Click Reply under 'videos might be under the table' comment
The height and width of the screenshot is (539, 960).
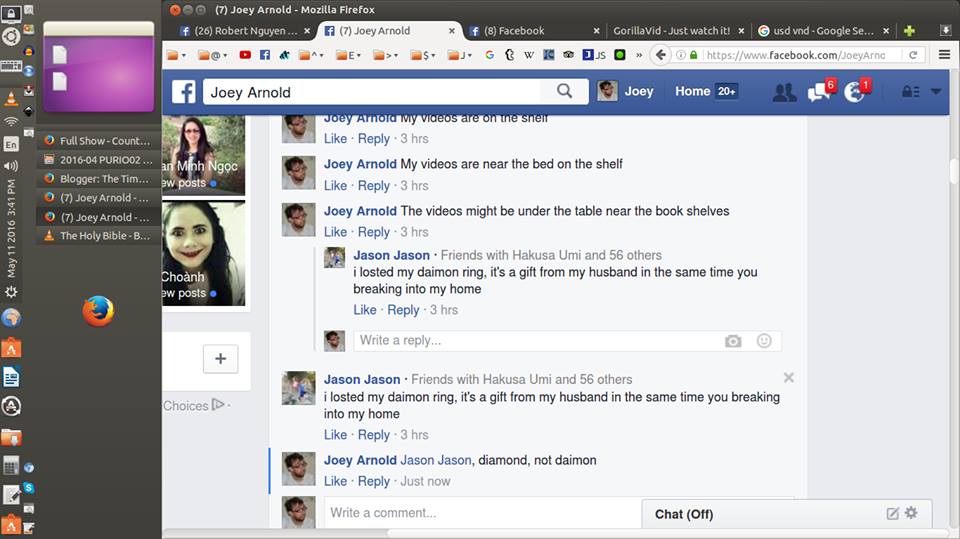point(373,232)
